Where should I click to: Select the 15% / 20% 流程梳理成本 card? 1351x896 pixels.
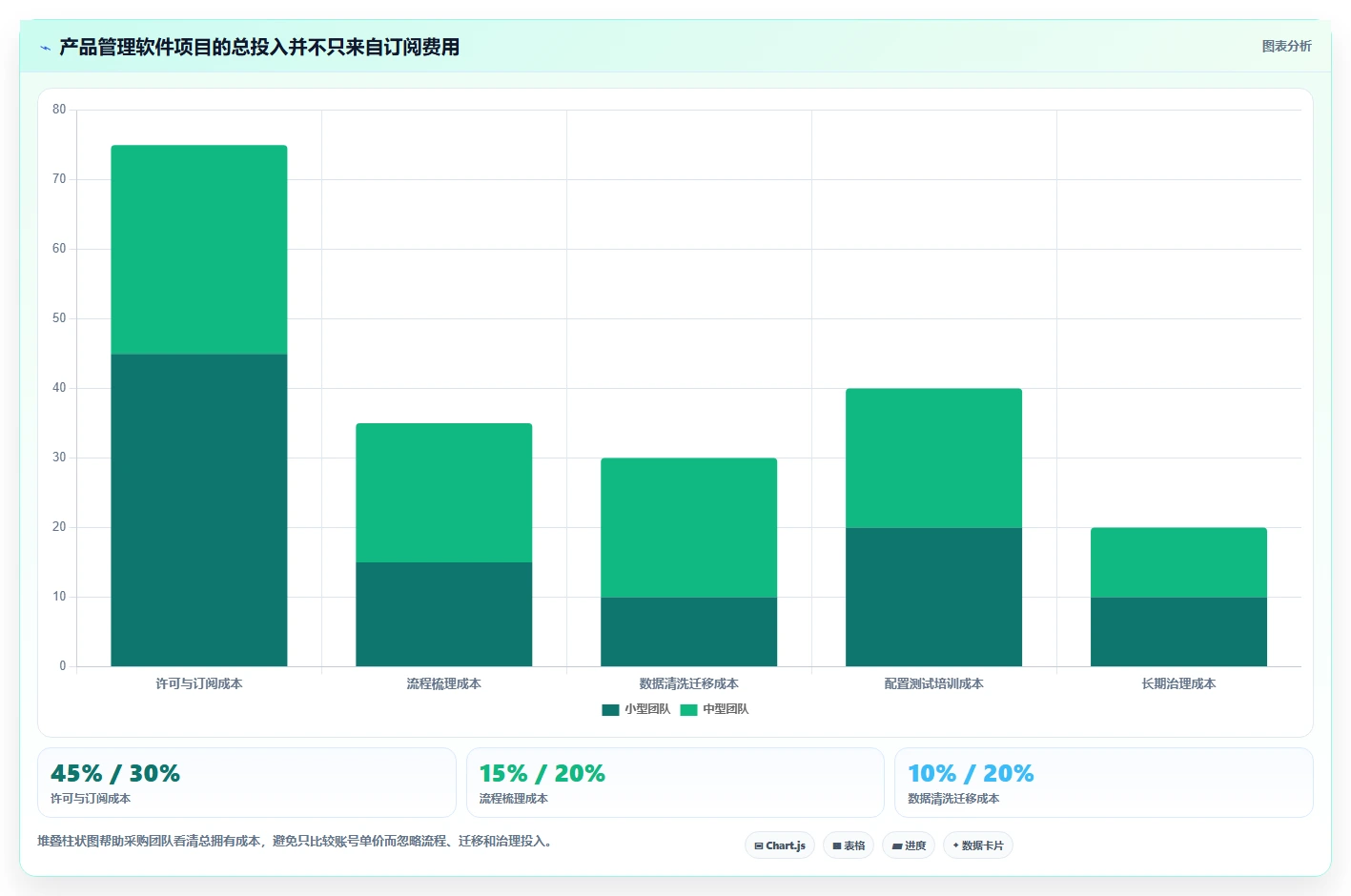pyautogui.click(x=675, y=783)
